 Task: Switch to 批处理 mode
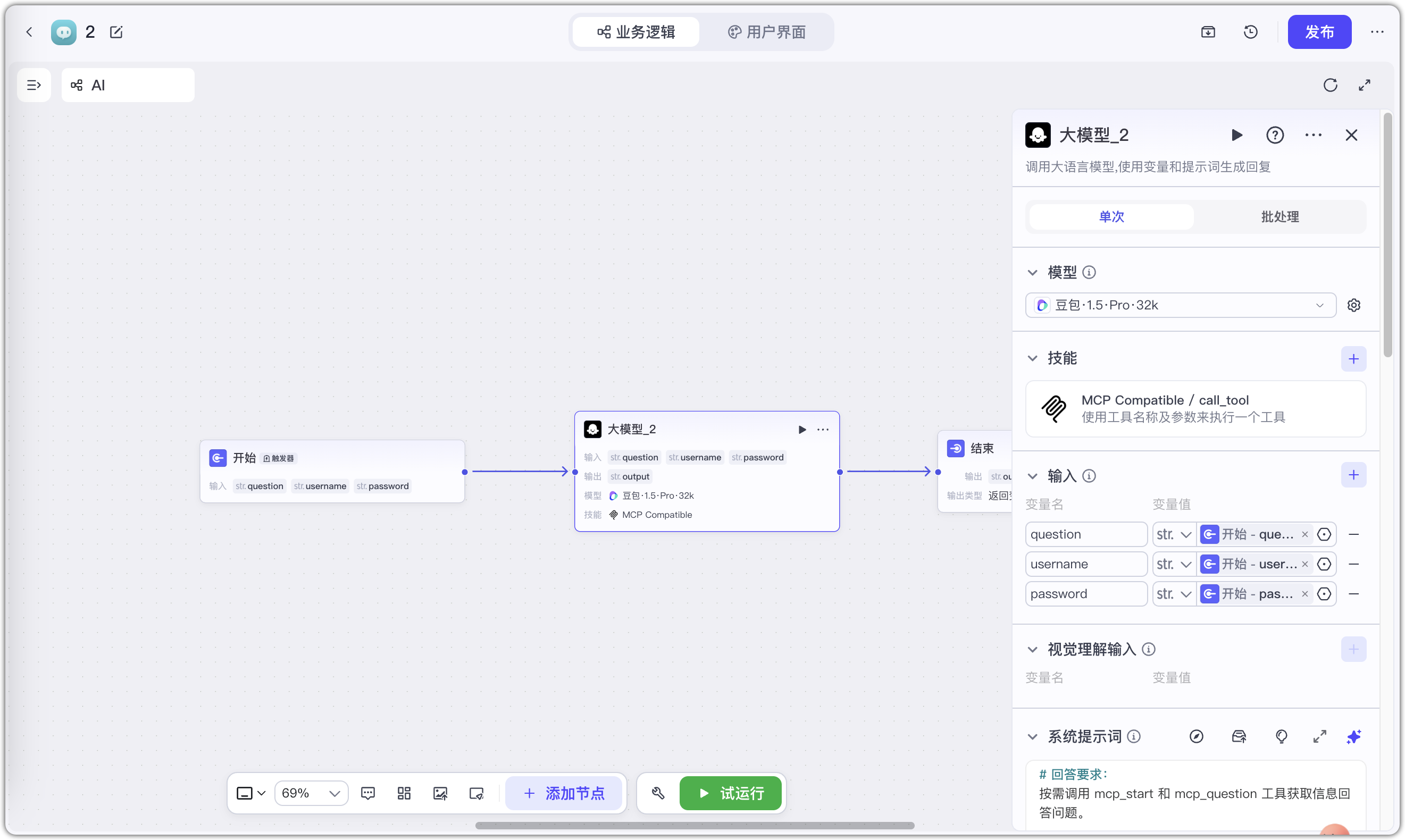click(x=1281, y=217)
